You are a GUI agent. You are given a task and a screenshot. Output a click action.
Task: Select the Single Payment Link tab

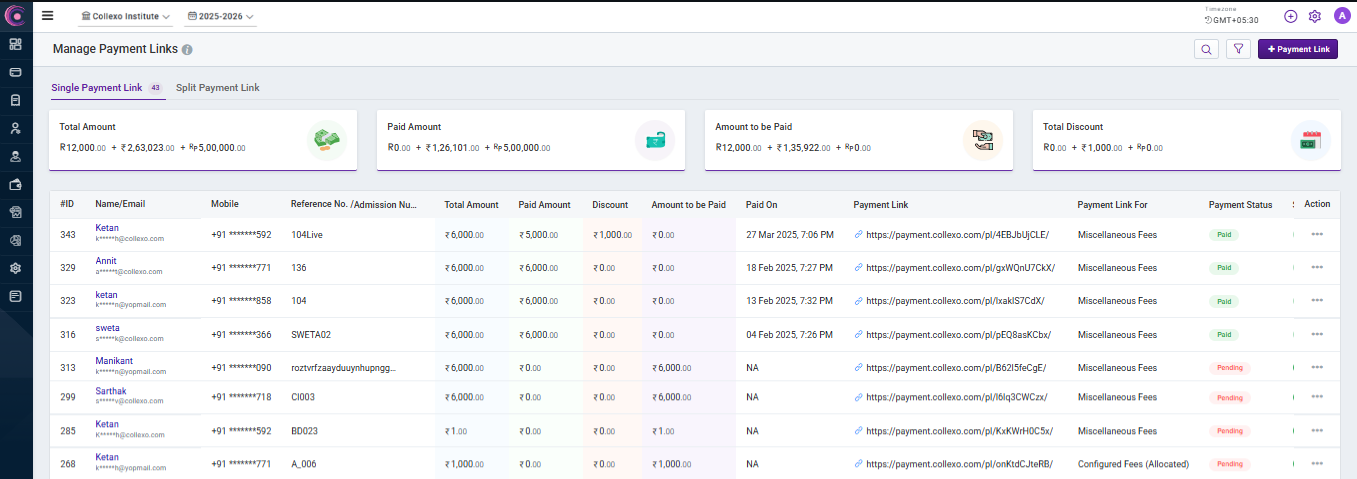97,88
